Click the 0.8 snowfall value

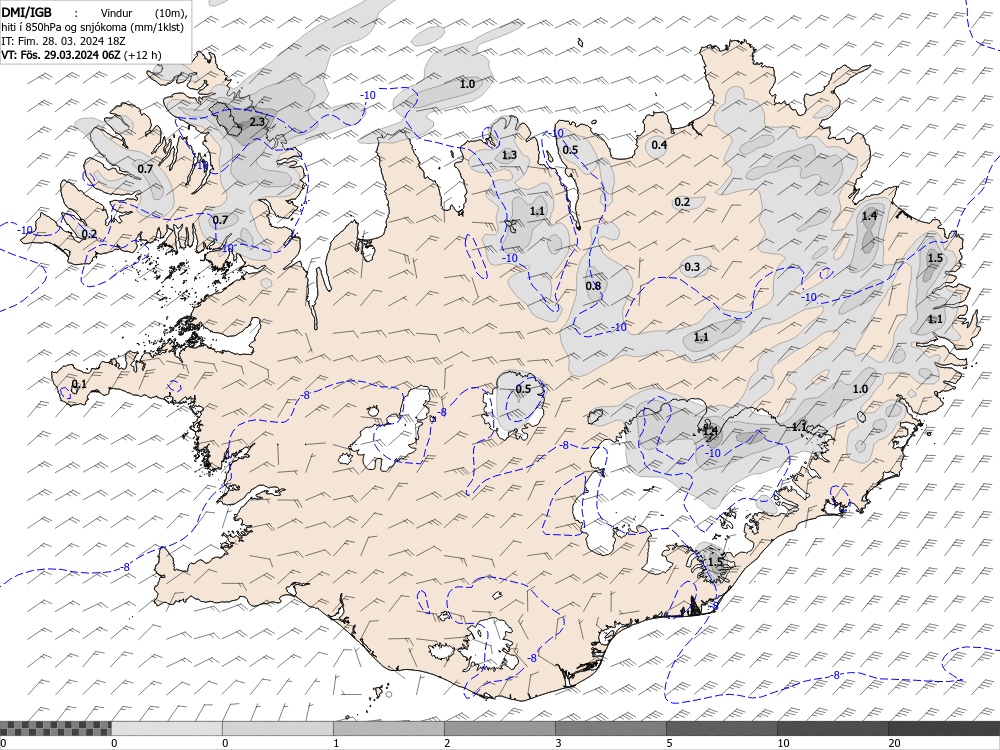tap(593, 286)
